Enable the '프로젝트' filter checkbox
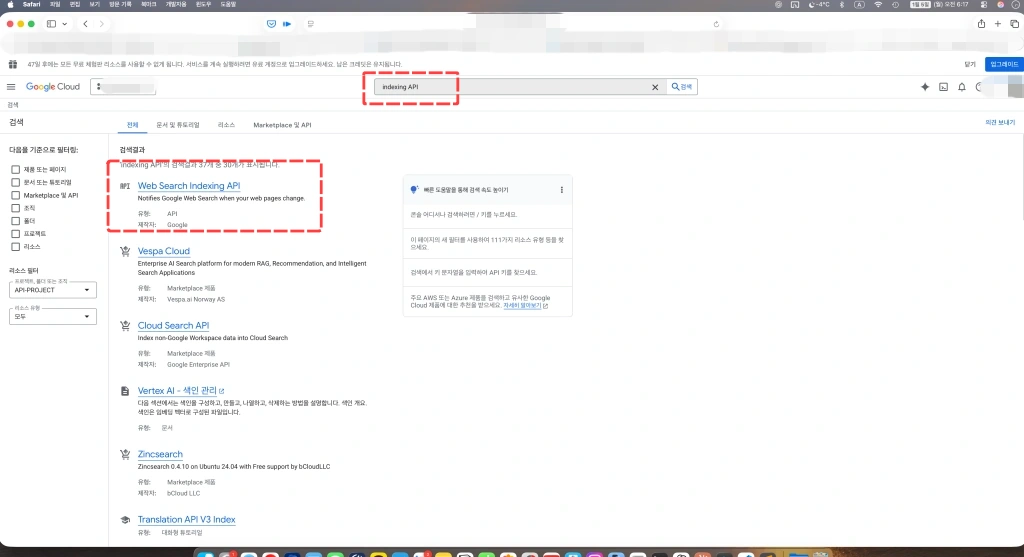Image resolution: width=1024 pixels, height=557 pixels. point(16,233)
